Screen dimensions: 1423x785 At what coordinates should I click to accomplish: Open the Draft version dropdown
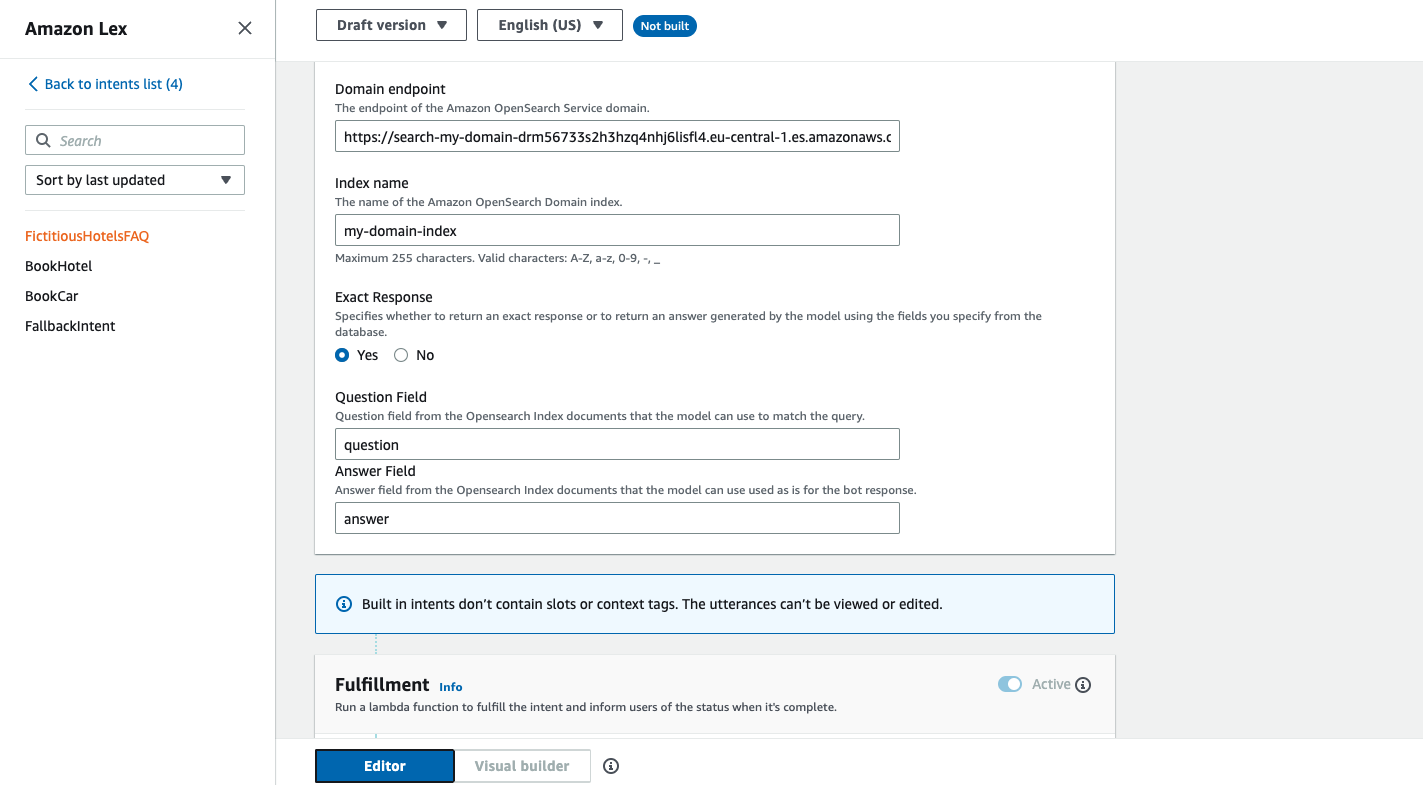point(391,25)
